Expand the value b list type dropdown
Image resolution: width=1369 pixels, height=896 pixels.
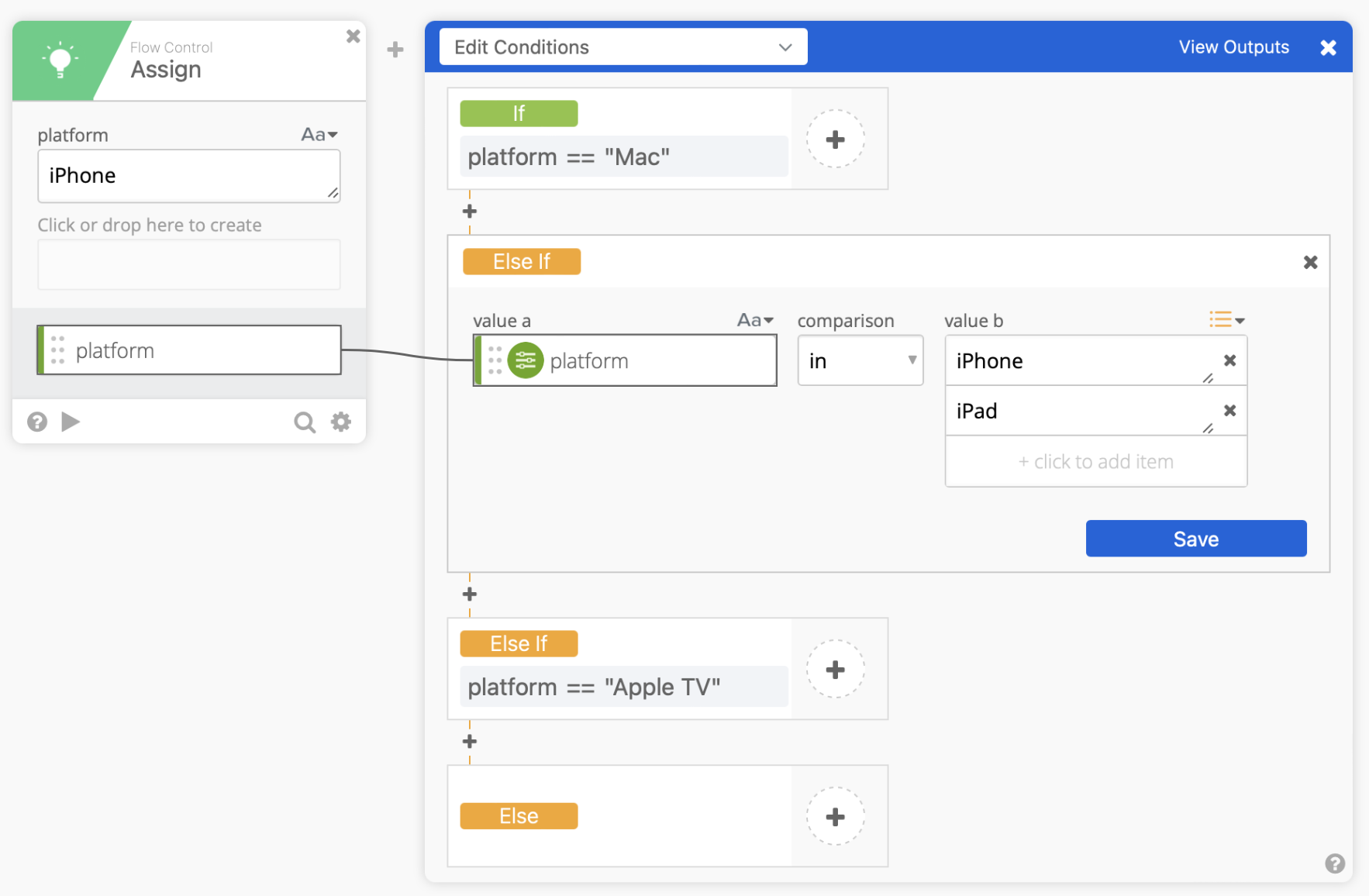1226,320
